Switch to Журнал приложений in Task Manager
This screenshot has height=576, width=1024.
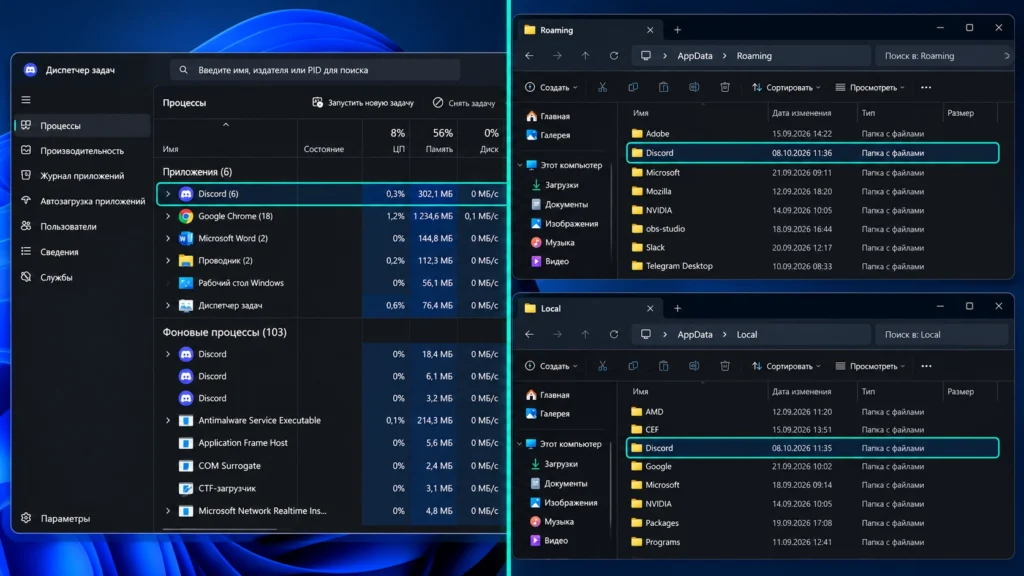pos(82,176)
